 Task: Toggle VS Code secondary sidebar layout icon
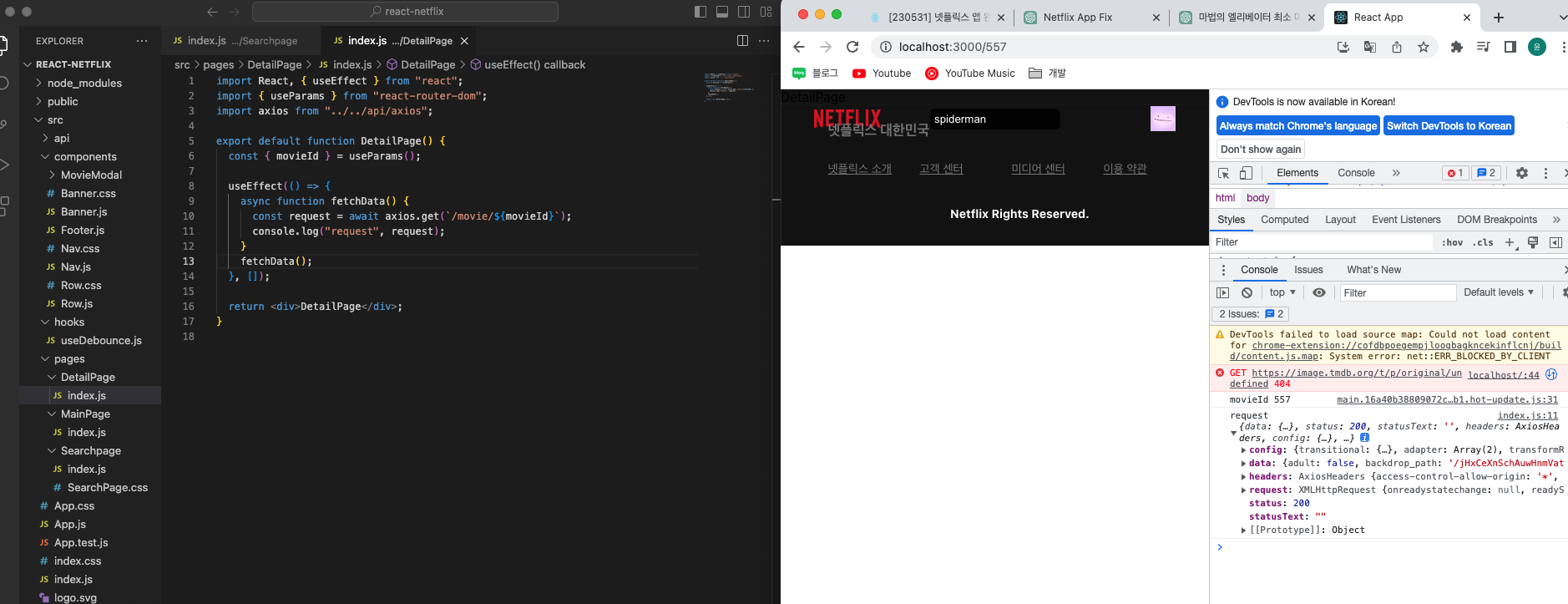click(744, 12)
